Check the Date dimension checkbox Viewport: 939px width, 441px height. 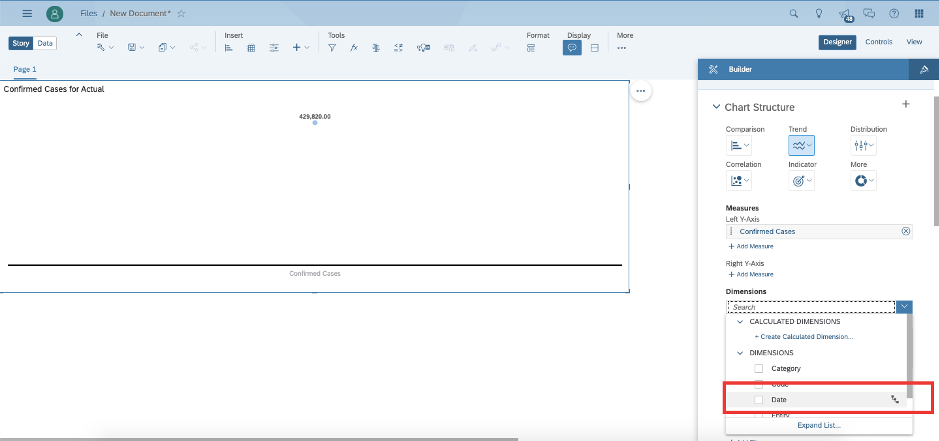click(759, 400)
